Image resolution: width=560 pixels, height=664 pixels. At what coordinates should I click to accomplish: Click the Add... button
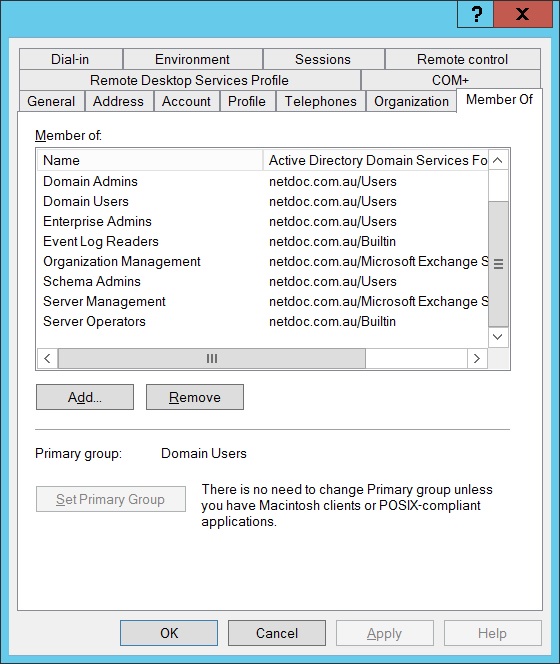[x=85, y=397]
